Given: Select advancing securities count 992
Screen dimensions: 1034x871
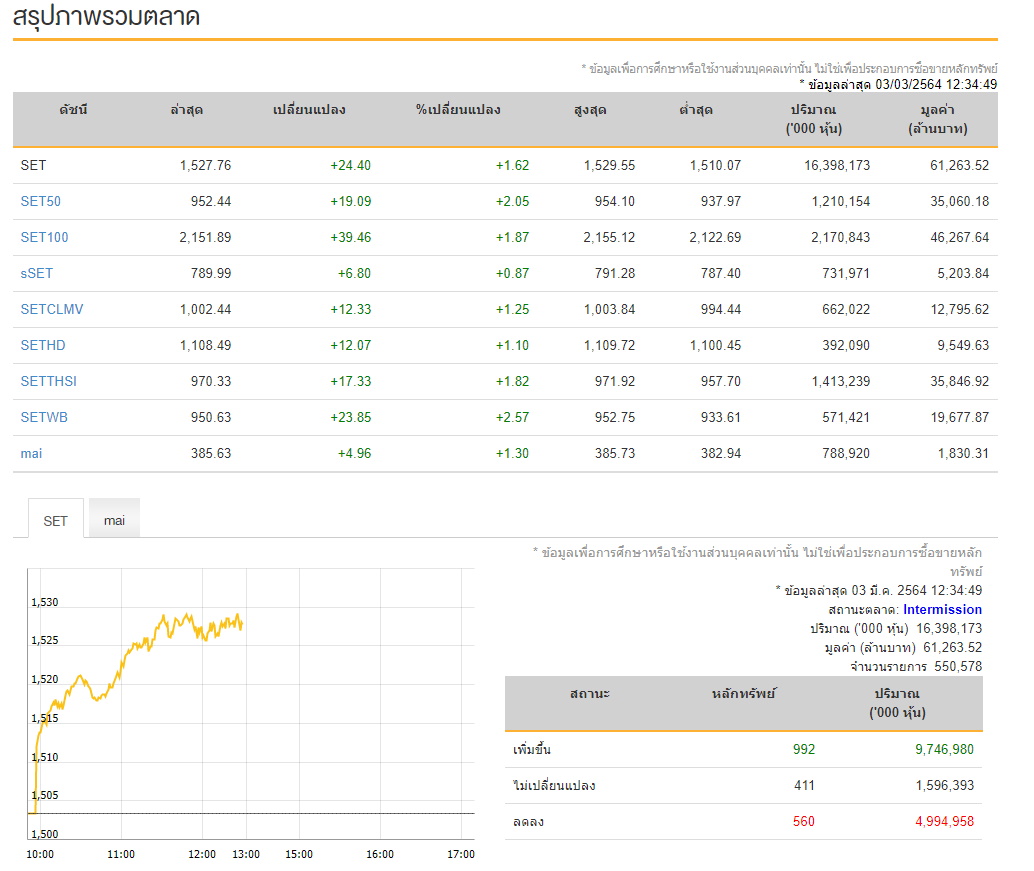Looking at the screenshot, I should 804,749.
